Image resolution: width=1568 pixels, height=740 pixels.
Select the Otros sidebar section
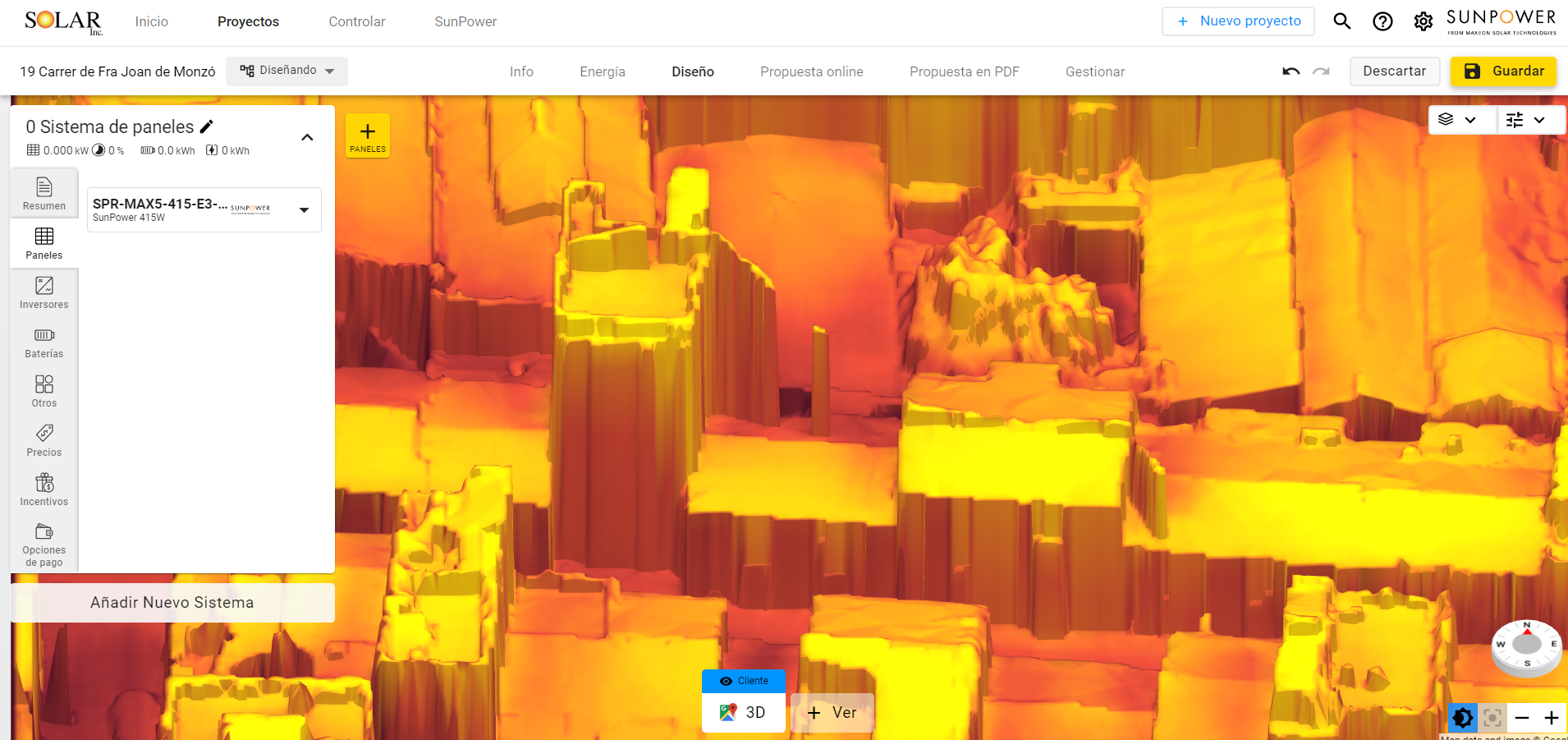(44, 391)
